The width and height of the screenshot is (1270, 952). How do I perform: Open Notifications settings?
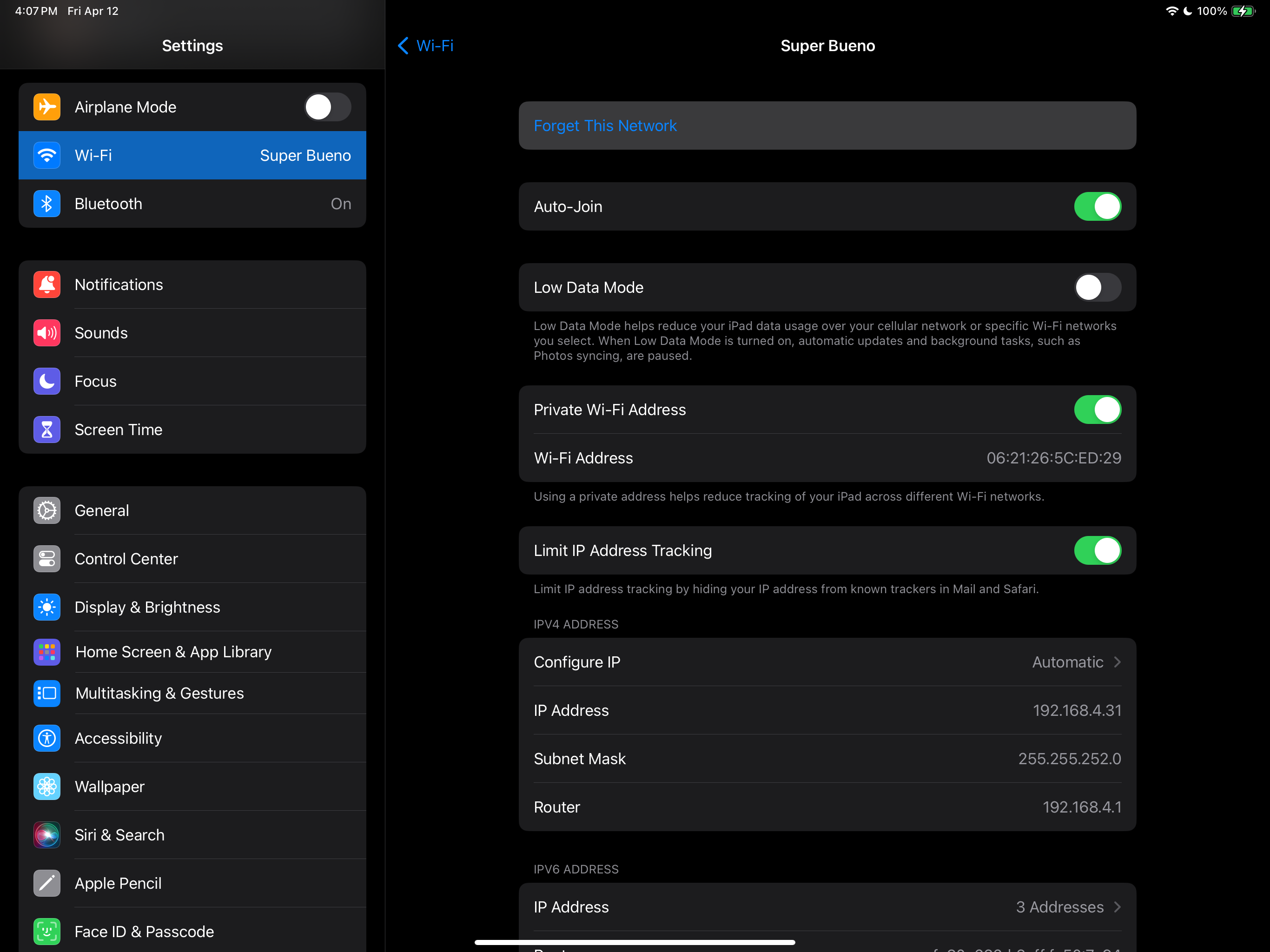tap(192, 284)
